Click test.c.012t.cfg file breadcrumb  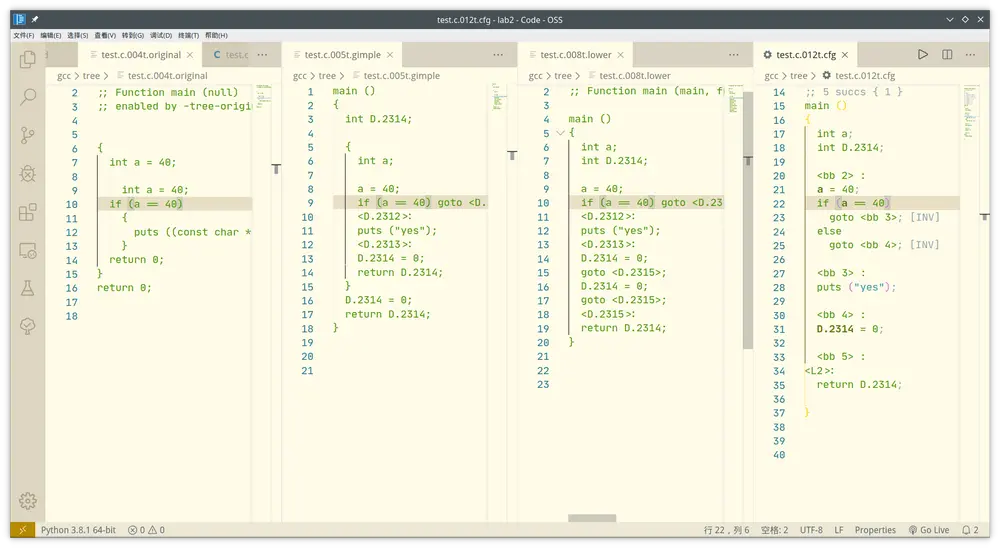(x=865, y=76)
